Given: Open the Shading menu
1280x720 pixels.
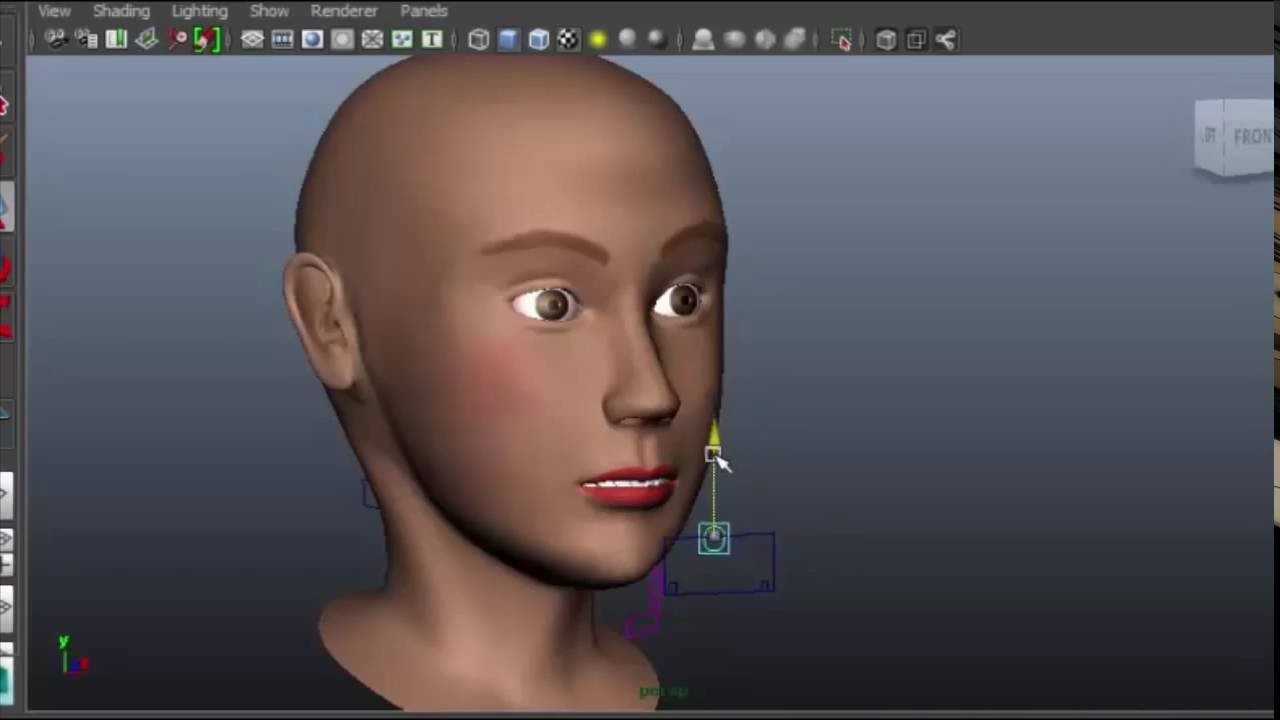Looking at the screenshot, I should (121, 11).
